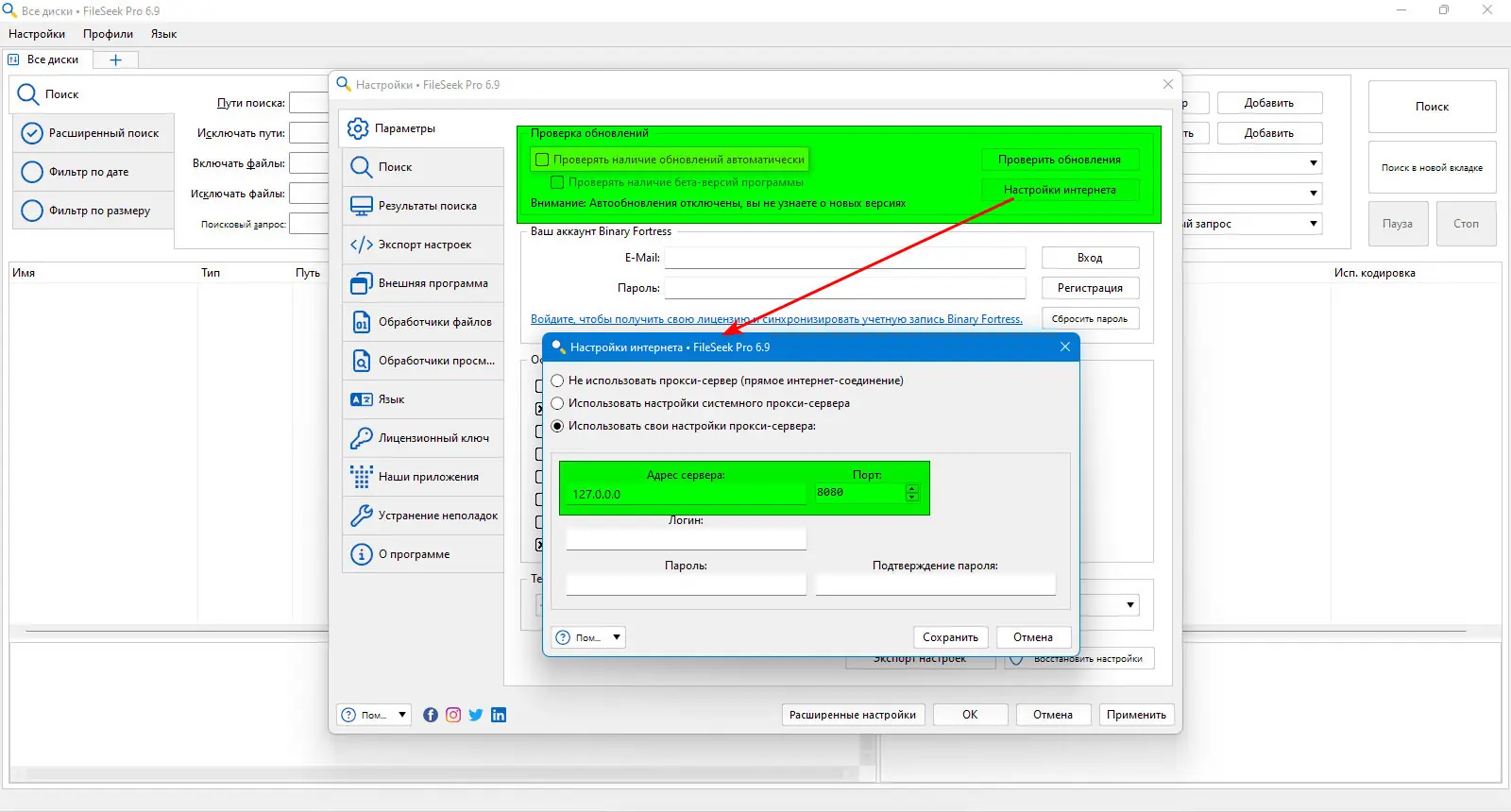Open the О программе section

tap(423, 554)
